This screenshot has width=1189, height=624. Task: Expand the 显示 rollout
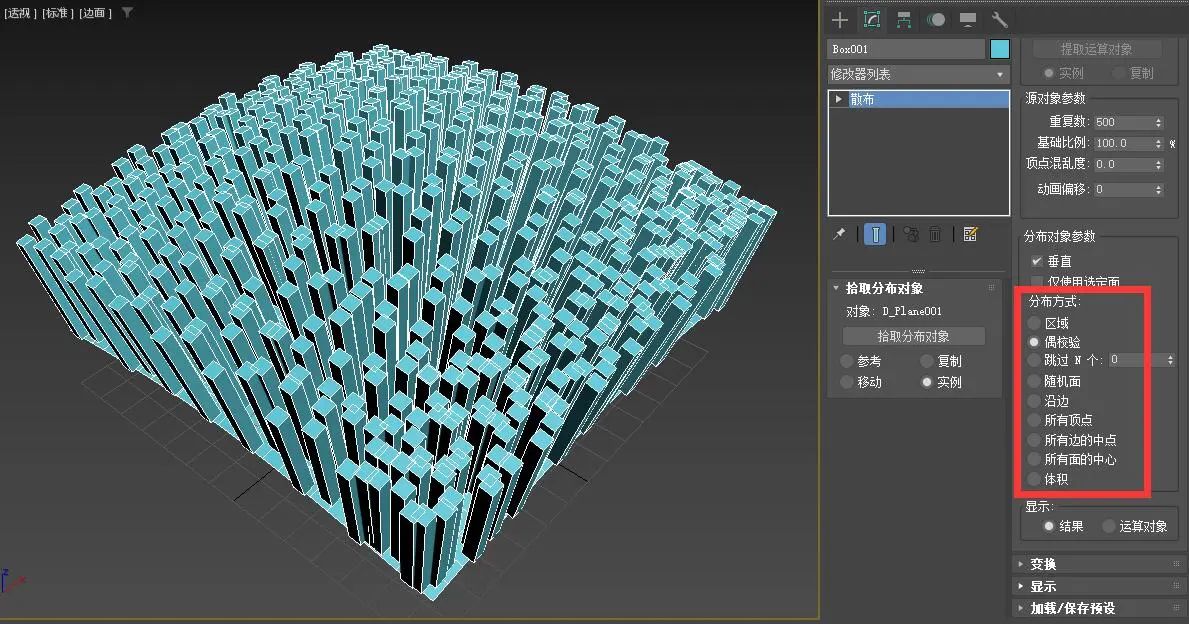click(1100, 586)
